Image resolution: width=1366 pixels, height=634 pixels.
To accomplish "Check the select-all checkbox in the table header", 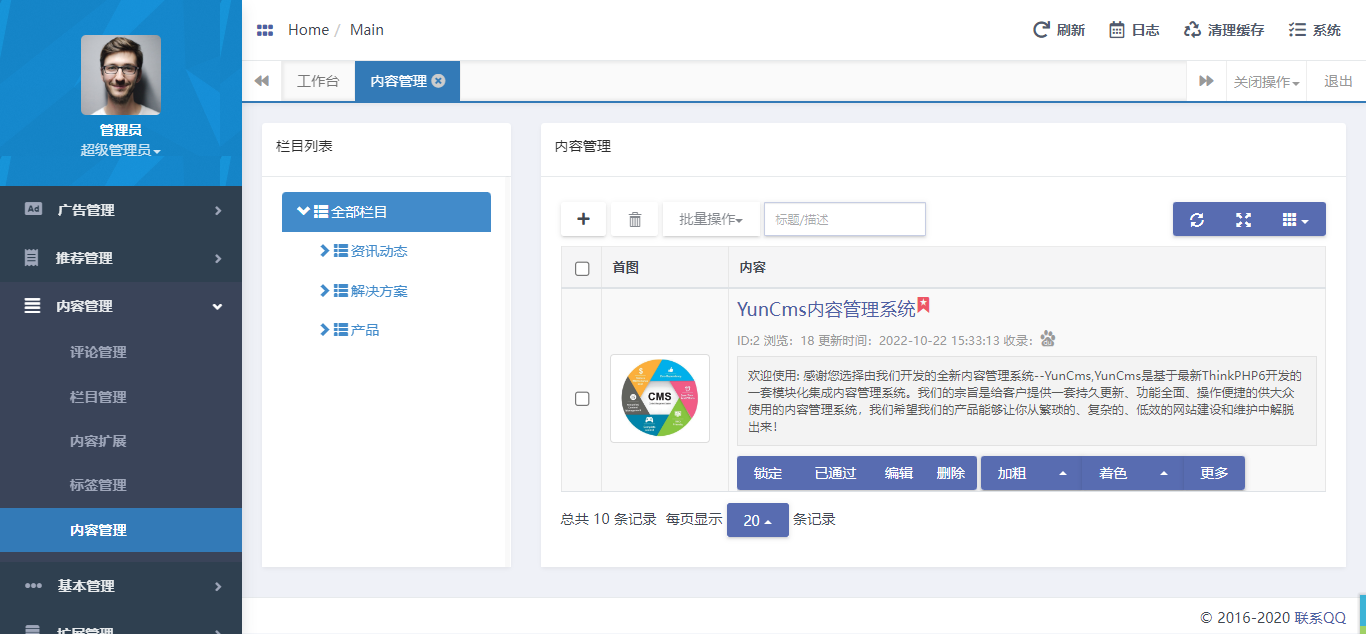I will pos(581,267).
